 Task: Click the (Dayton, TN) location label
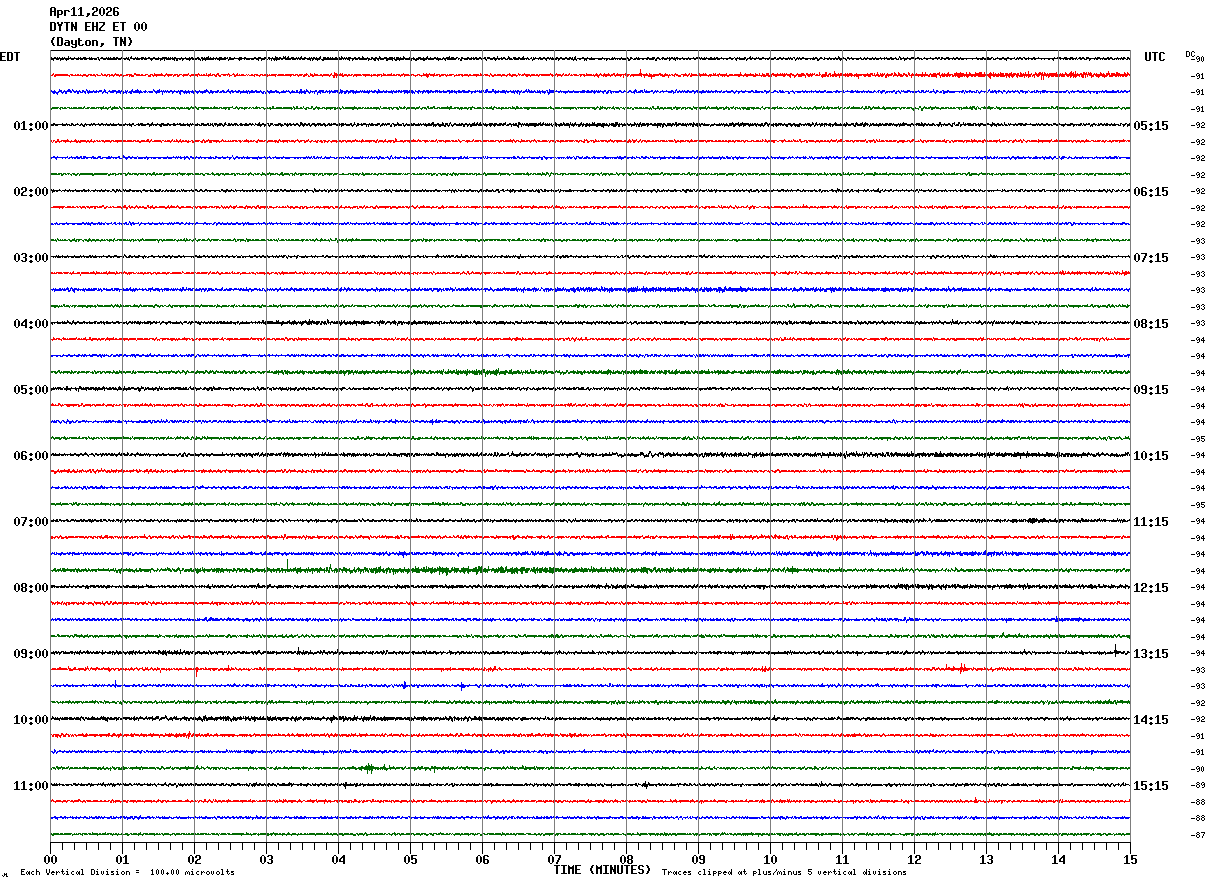click(x=91, y=42)
